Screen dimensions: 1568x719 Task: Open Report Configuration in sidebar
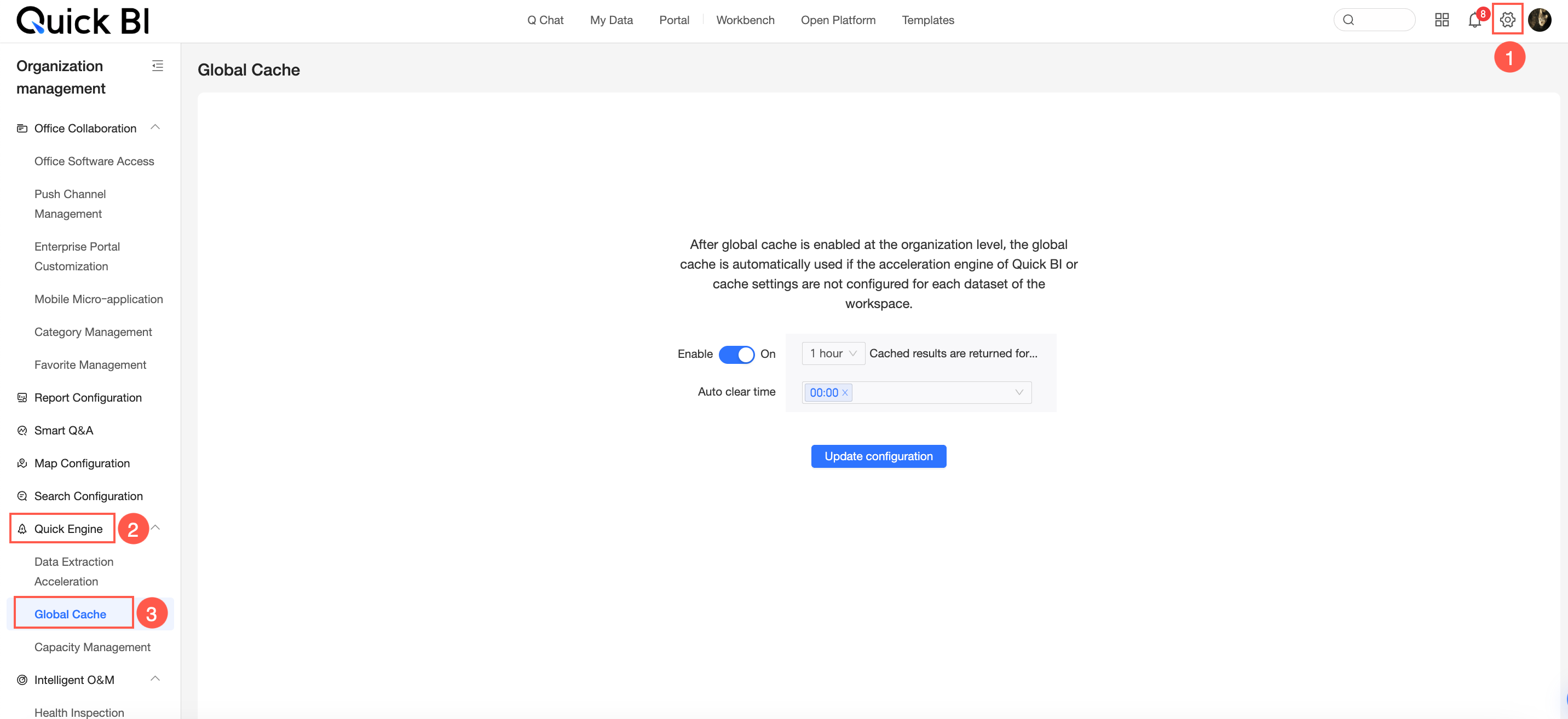point(88,397)
